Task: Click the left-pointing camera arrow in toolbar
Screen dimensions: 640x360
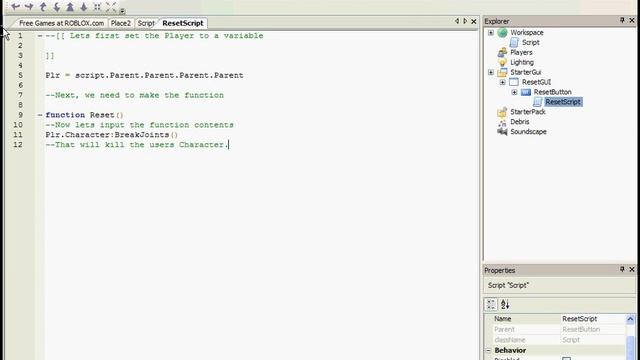Action: 16,7
